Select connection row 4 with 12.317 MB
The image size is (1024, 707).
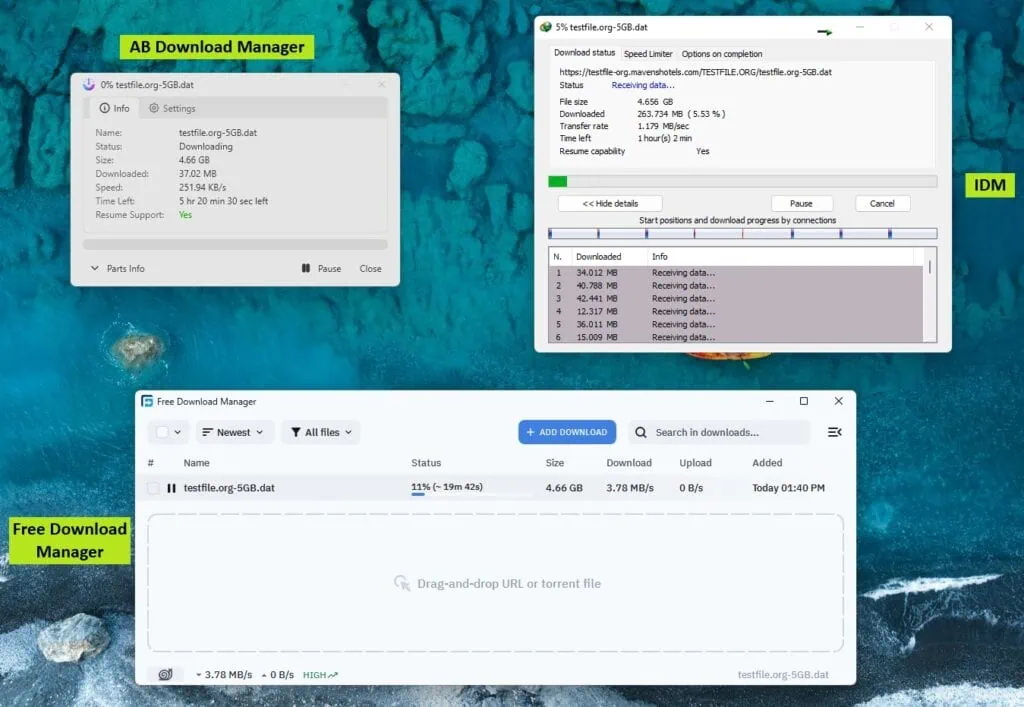click(x=735, y=311)
